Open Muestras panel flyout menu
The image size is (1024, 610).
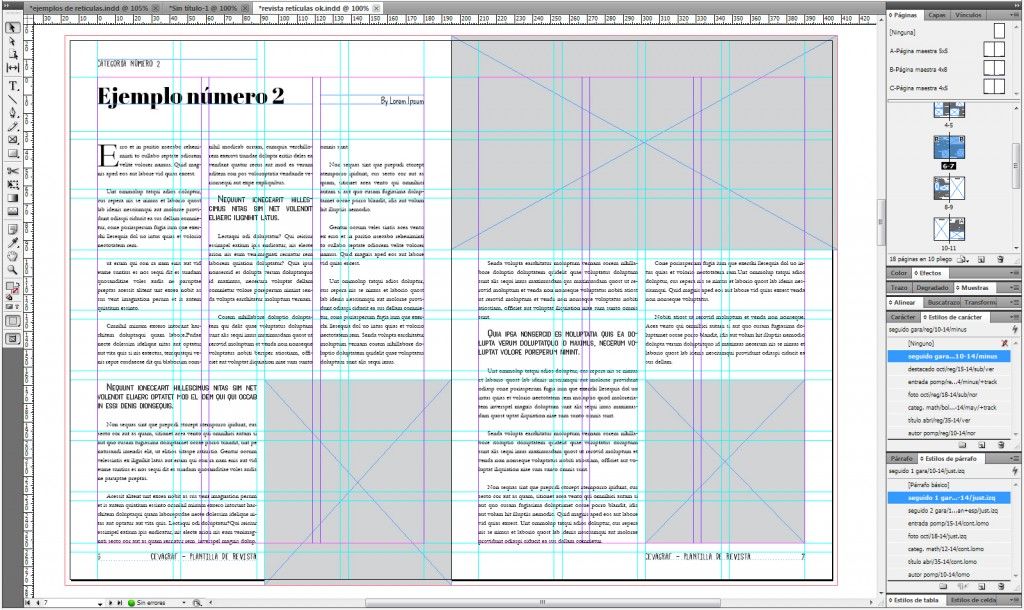[1014, 287]
